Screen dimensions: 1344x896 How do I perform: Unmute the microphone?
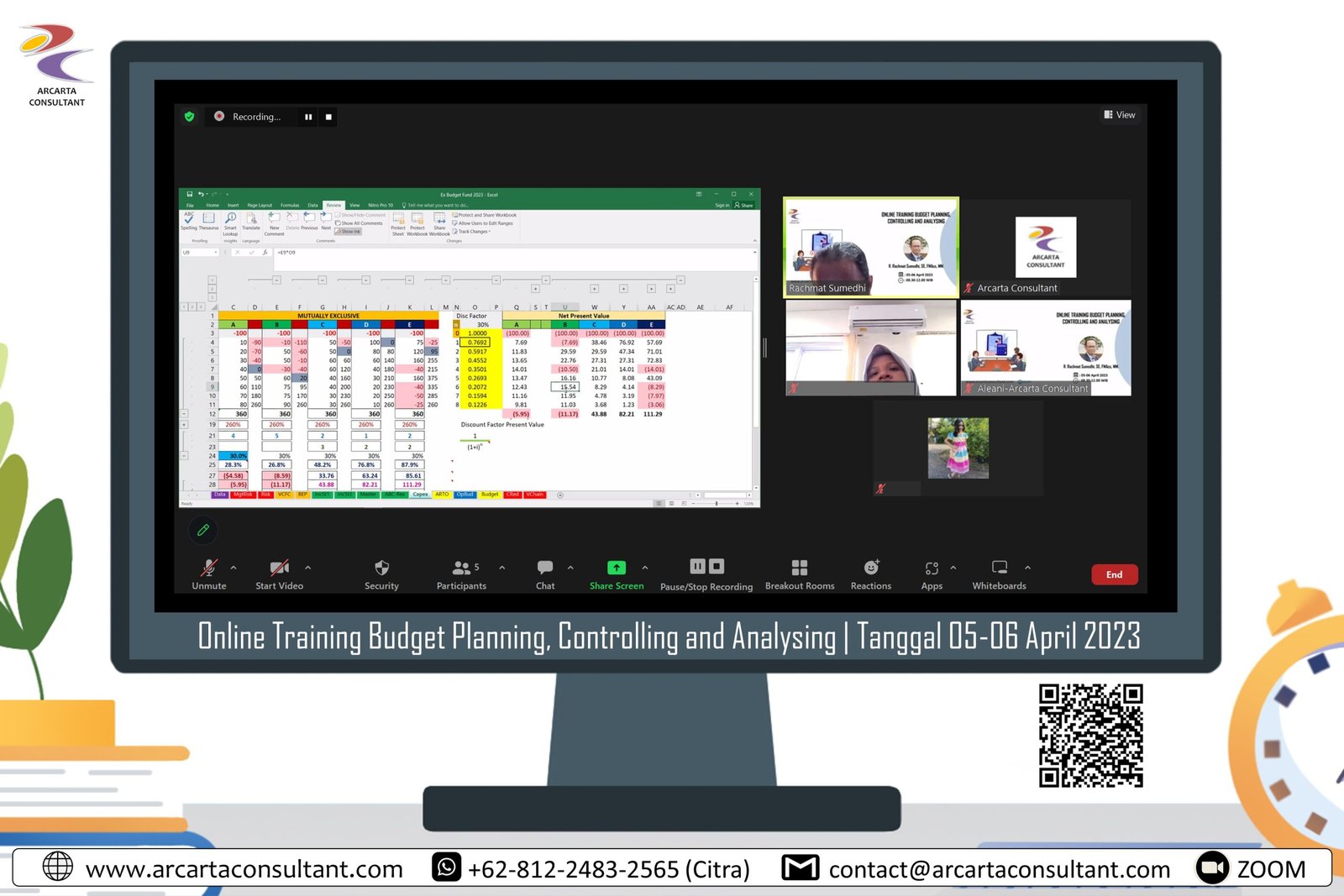point(209,568)
